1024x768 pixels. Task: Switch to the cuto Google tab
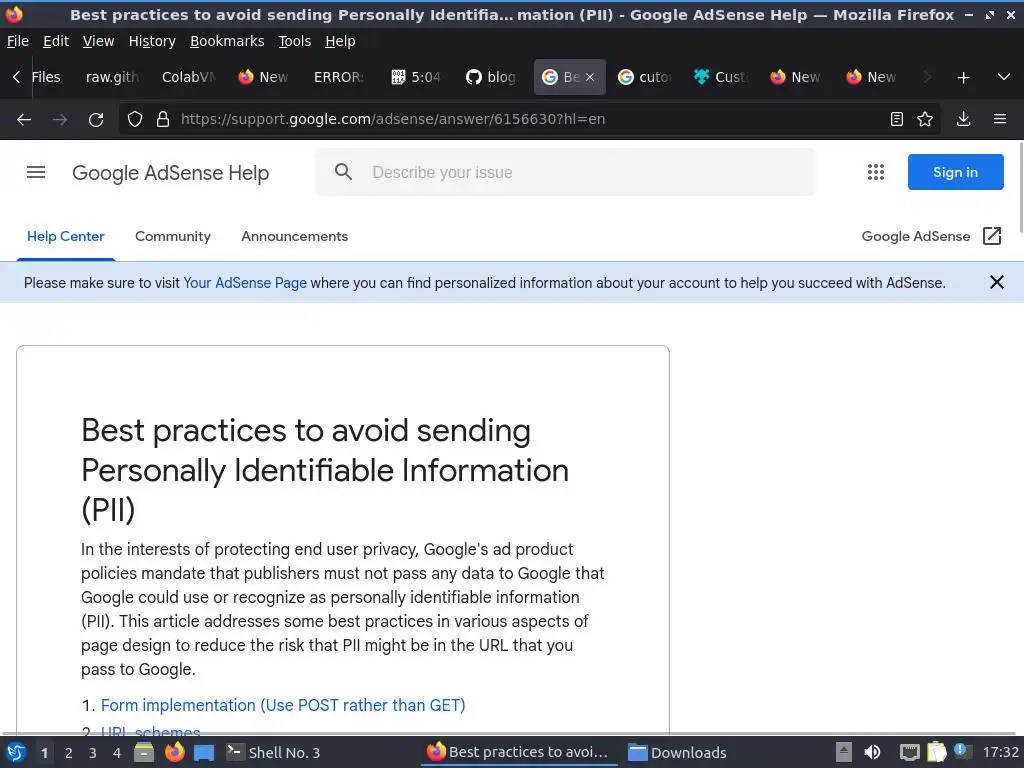644,77
